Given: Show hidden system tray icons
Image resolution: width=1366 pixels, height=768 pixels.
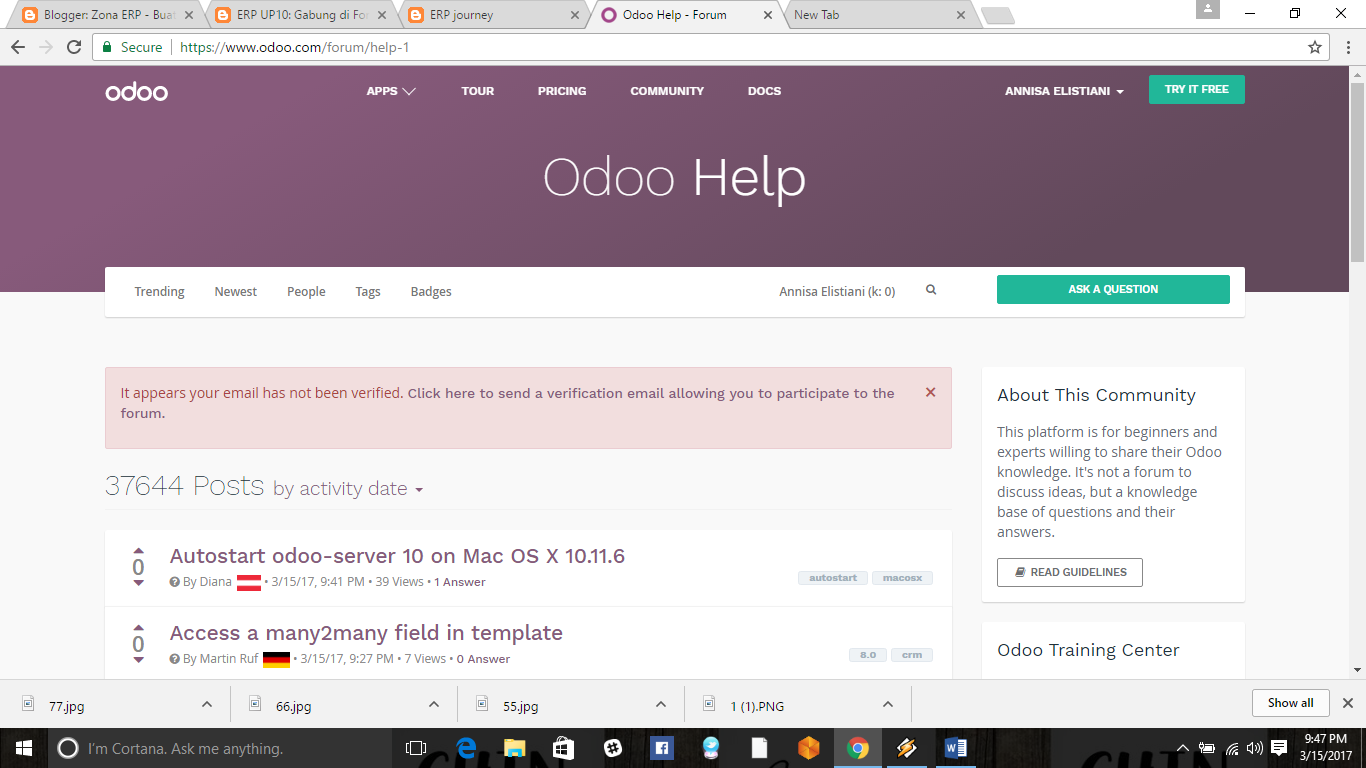Looking at the screenshot, I should (x=1183, y=748).
